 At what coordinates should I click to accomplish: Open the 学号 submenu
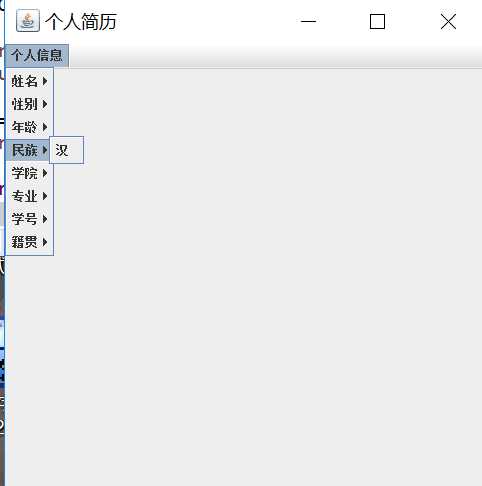pyautogui.click(x=29, y=219)
